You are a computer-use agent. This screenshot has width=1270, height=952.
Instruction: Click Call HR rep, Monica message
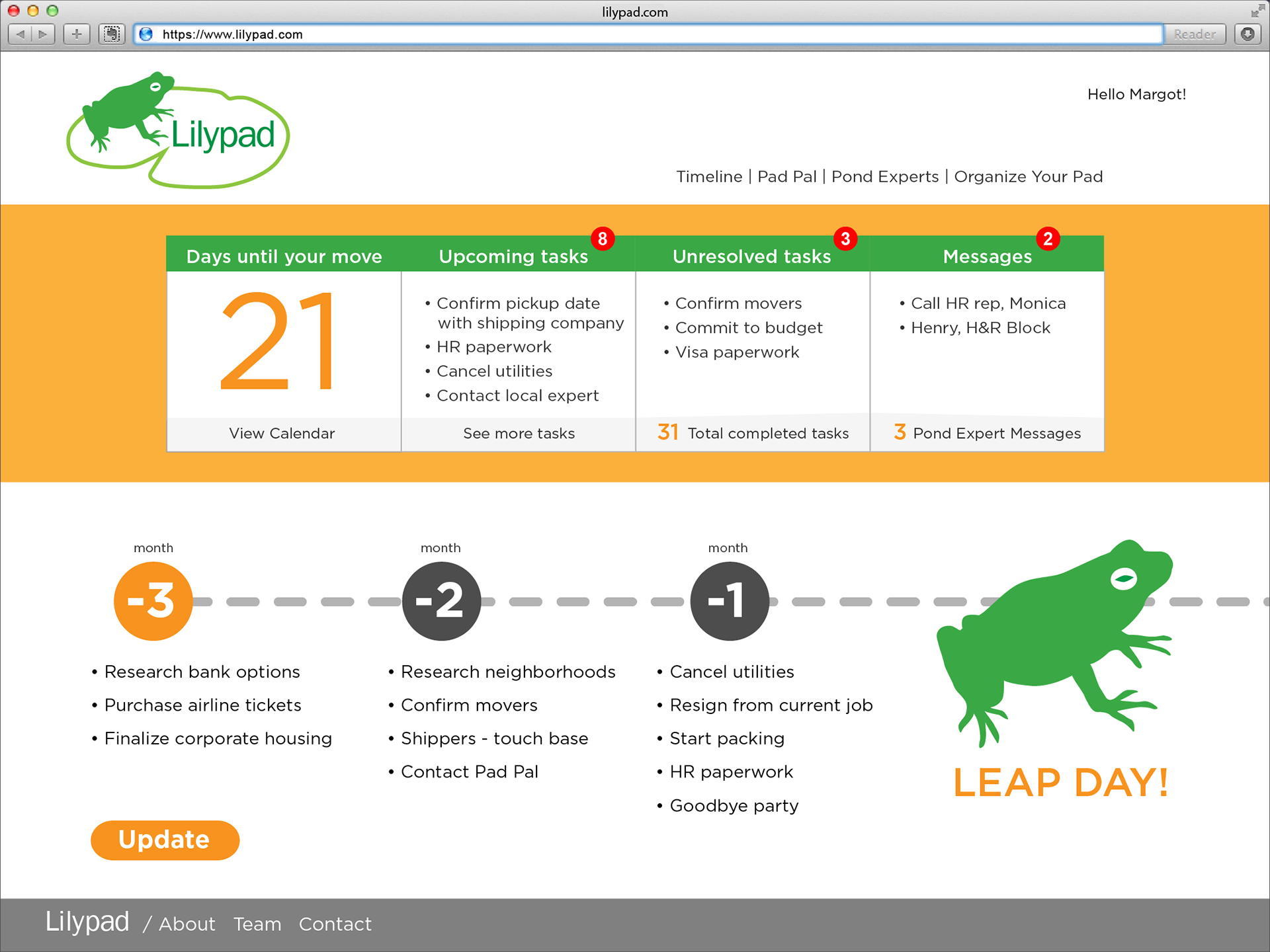988,303
